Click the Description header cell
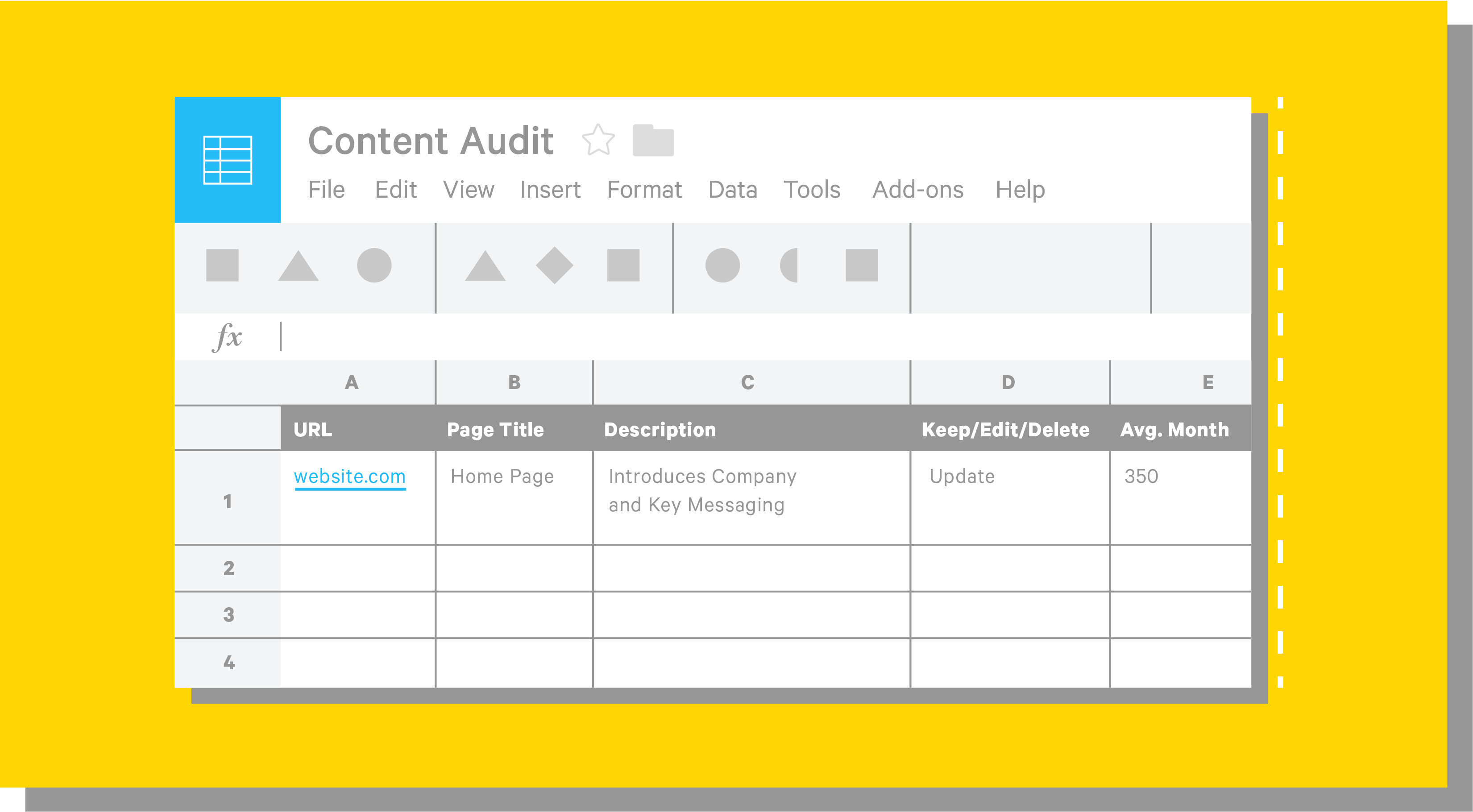 coord(751,429)
